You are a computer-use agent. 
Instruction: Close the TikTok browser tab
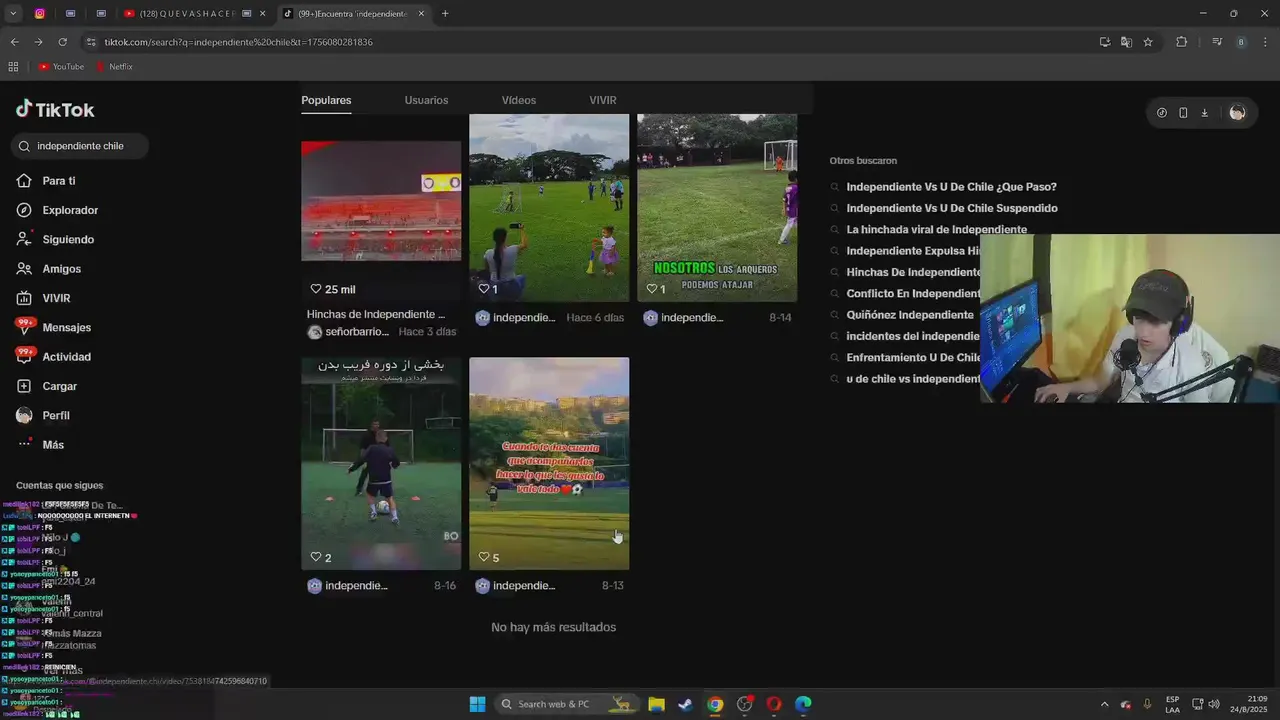pyautogui.click(x=421, y=14)
